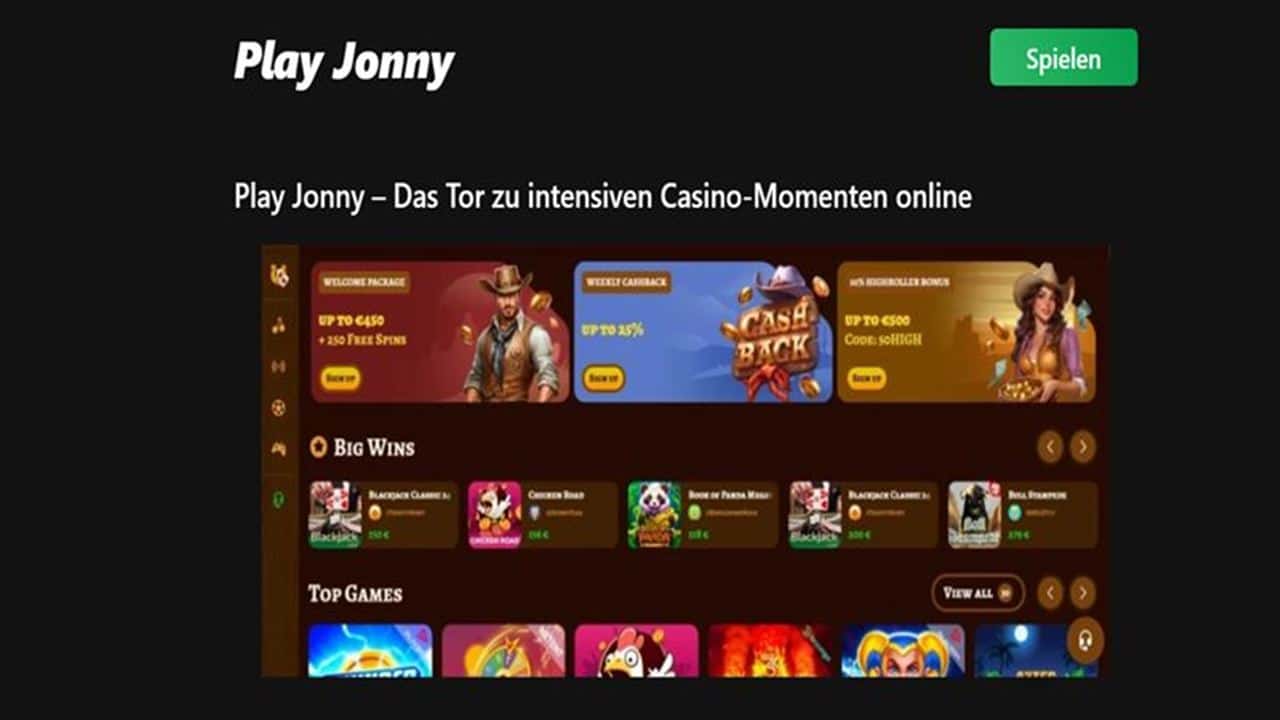This screenshot has height=720, width=1280.
Task: Click the green headset support icon in the sidebar
Action: click(x=279, y=499)
